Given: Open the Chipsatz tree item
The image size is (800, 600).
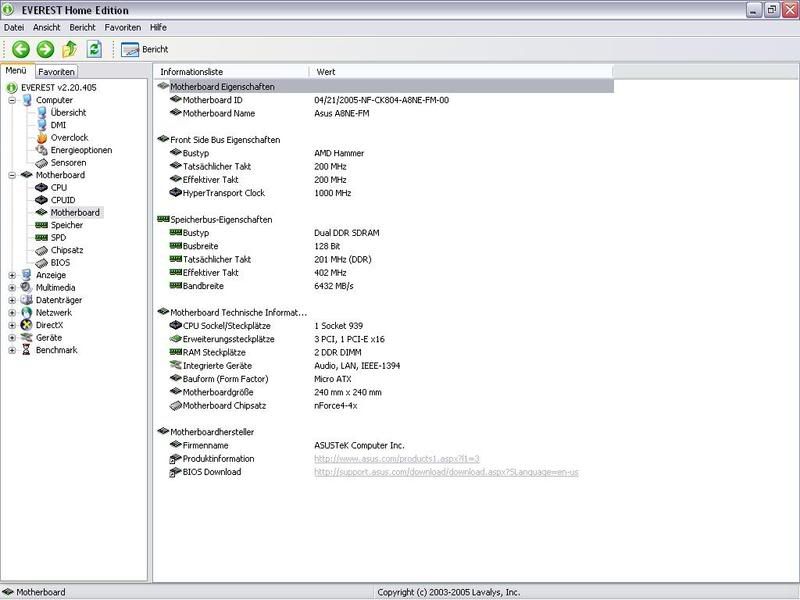Looking at the screenshot, I should click(x=67, y=250).
